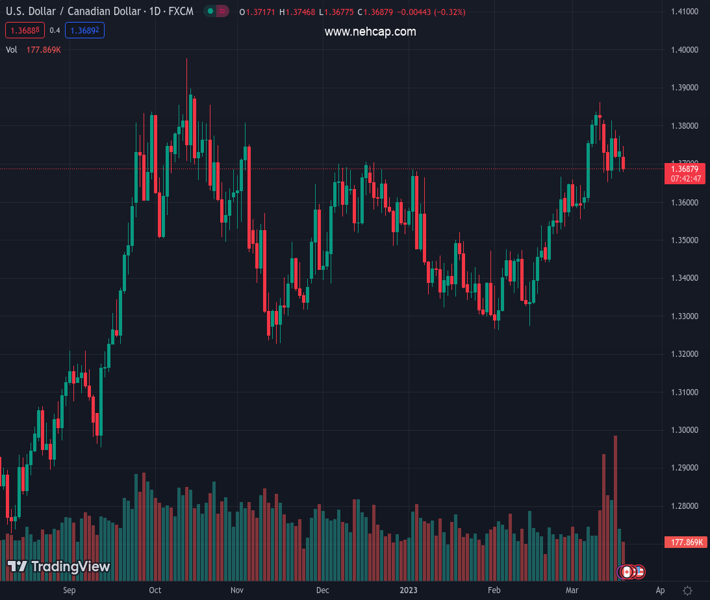Click the 1.30000 price axis level

click(684, 430)
